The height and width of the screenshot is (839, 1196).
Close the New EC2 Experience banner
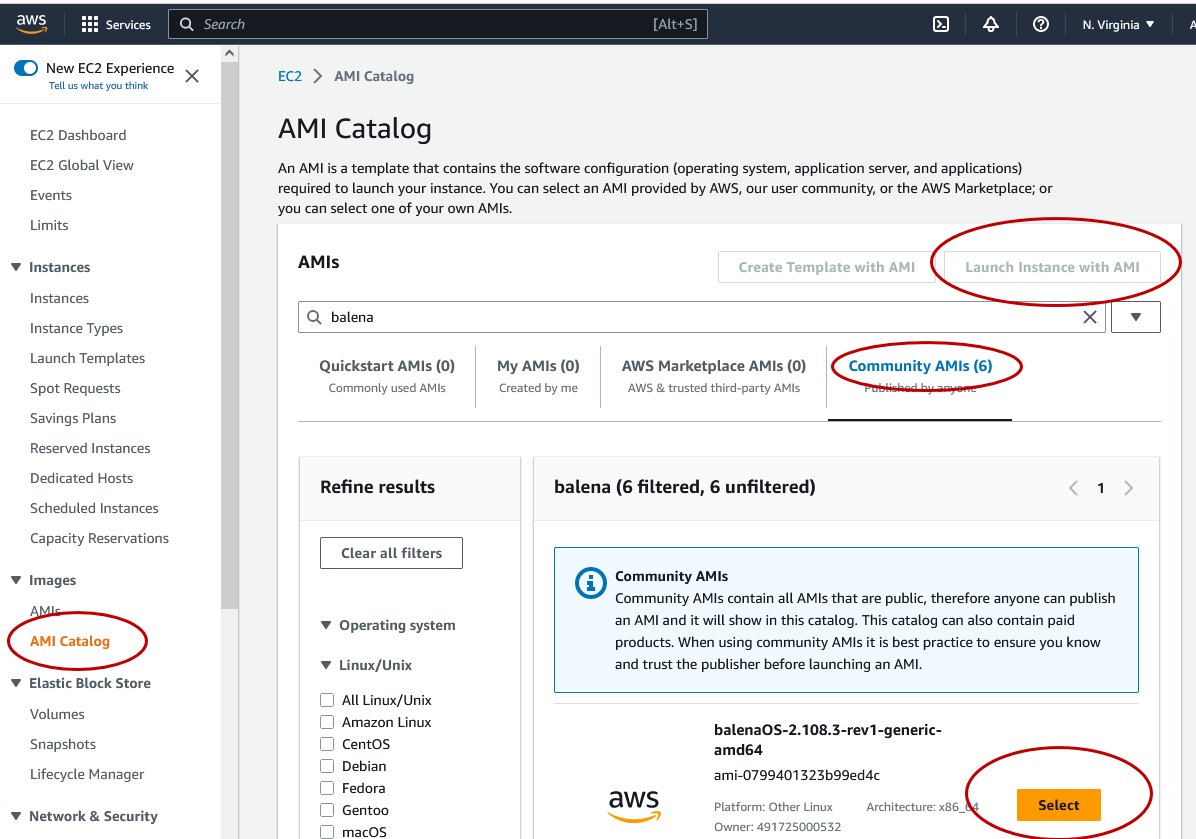tap(192, 76)
